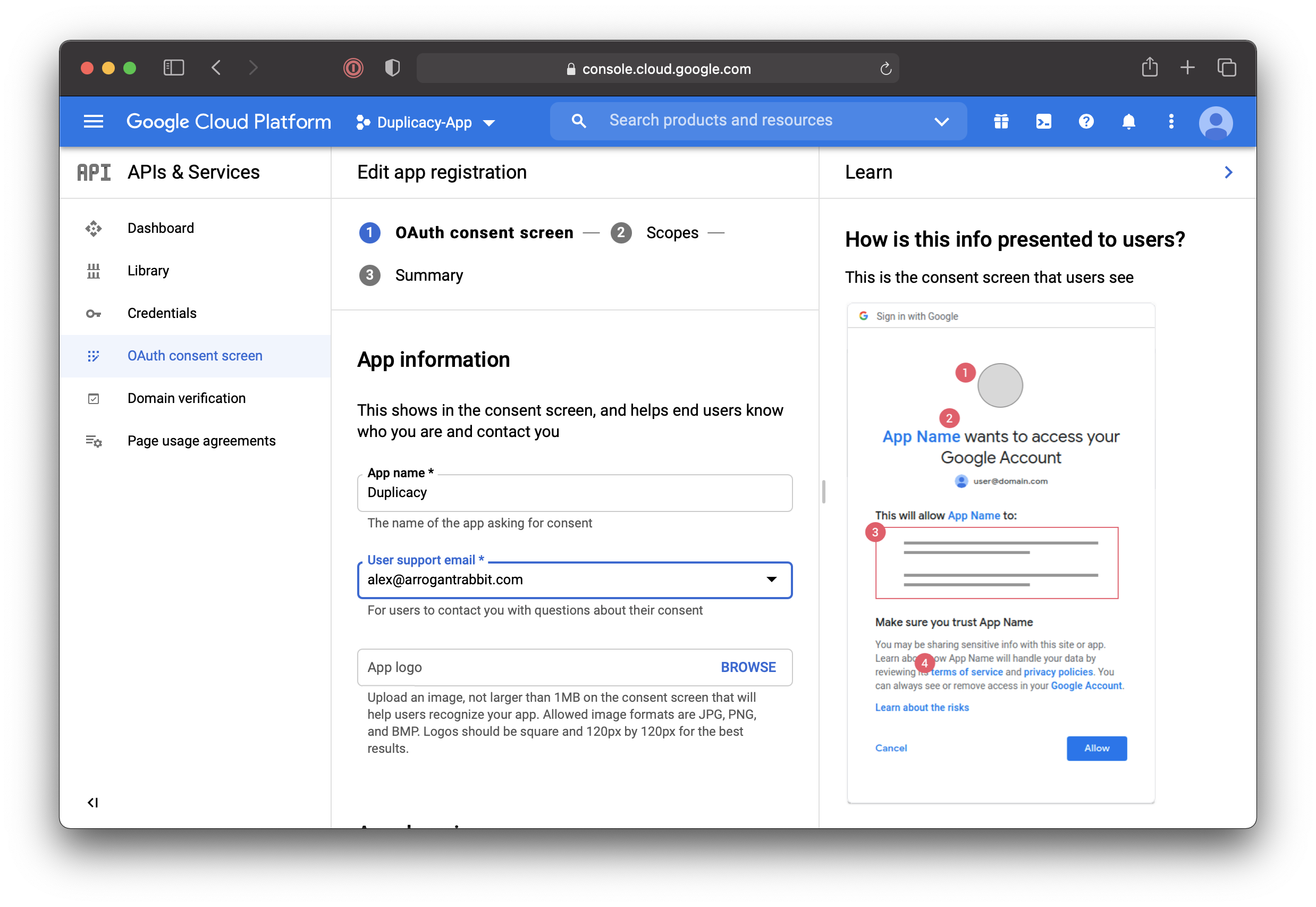Click the user account avatar

[x=1215, y=122]
